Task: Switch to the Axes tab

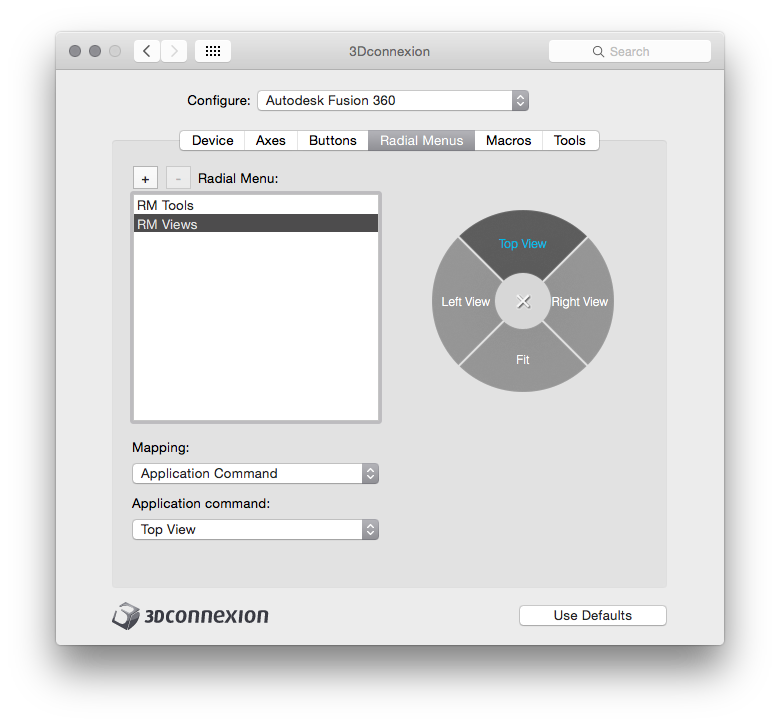Action: [271, 141]
